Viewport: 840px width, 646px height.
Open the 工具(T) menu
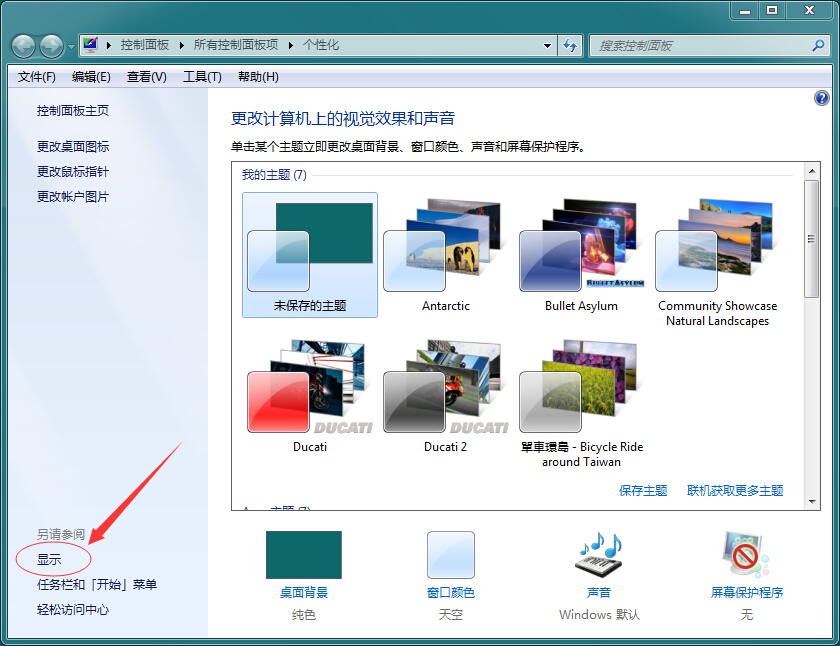click(x=201, y=77)
